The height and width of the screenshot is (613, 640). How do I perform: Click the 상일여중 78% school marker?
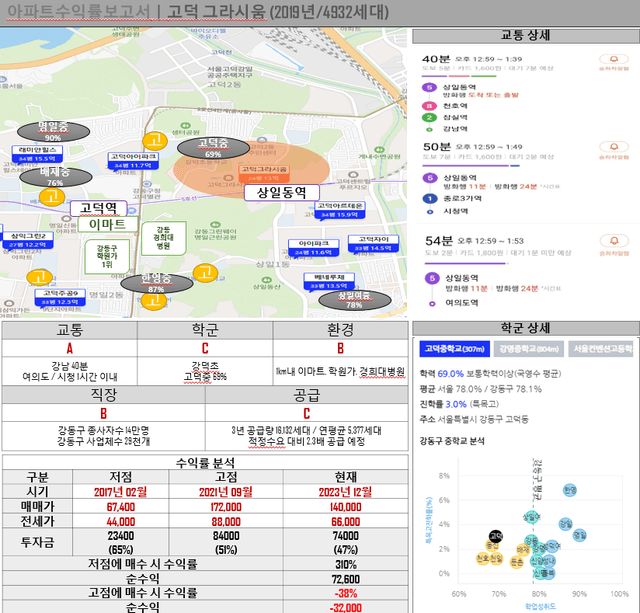[355, 300]
